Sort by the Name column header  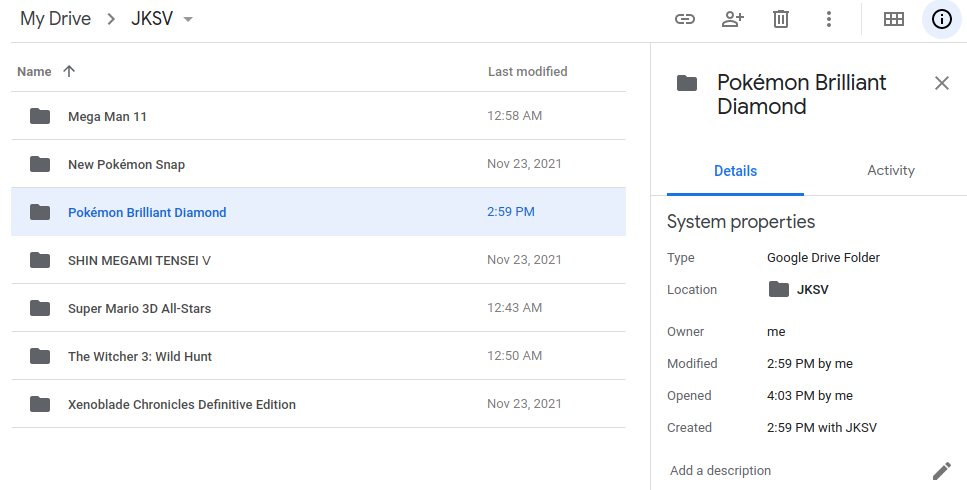[x=34, y=71]
